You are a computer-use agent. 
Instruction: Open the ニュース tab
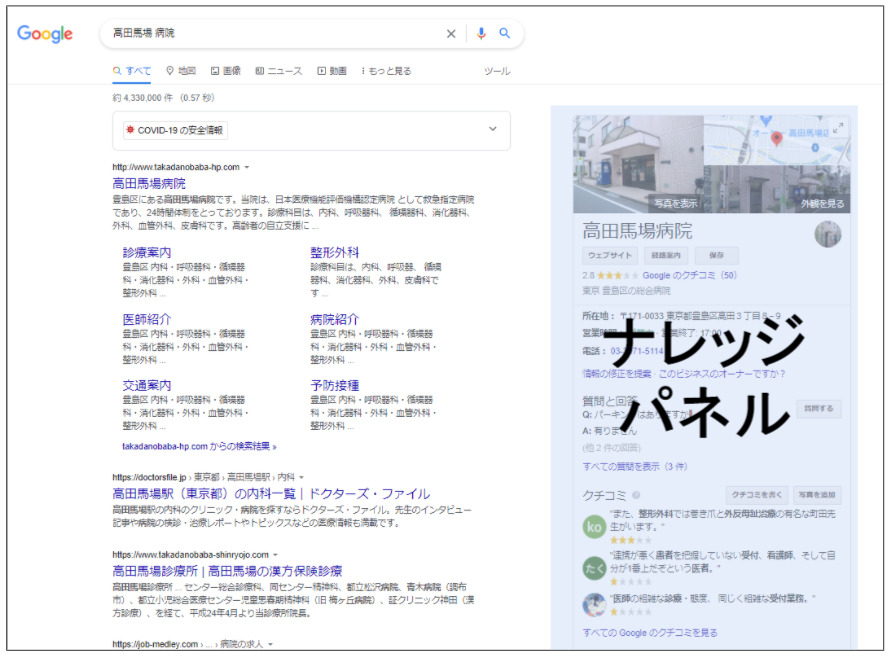click(279, 71)
